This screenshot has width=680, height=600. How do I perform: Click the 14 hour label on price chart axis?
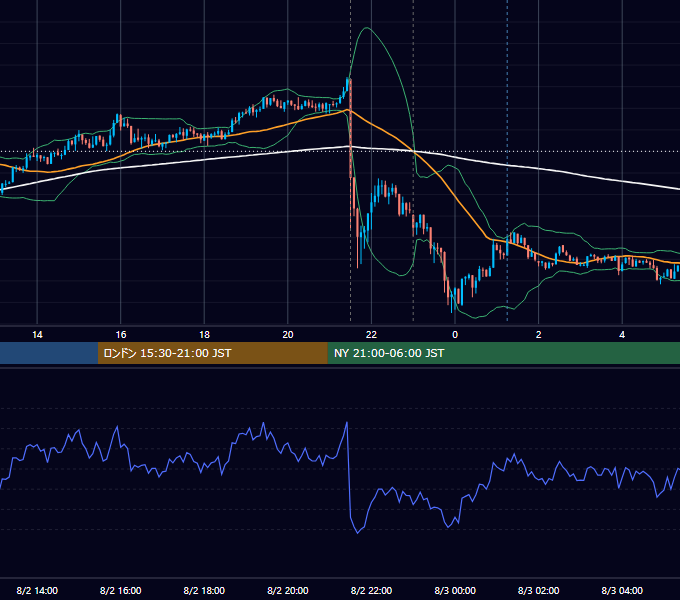coord(37,335)
